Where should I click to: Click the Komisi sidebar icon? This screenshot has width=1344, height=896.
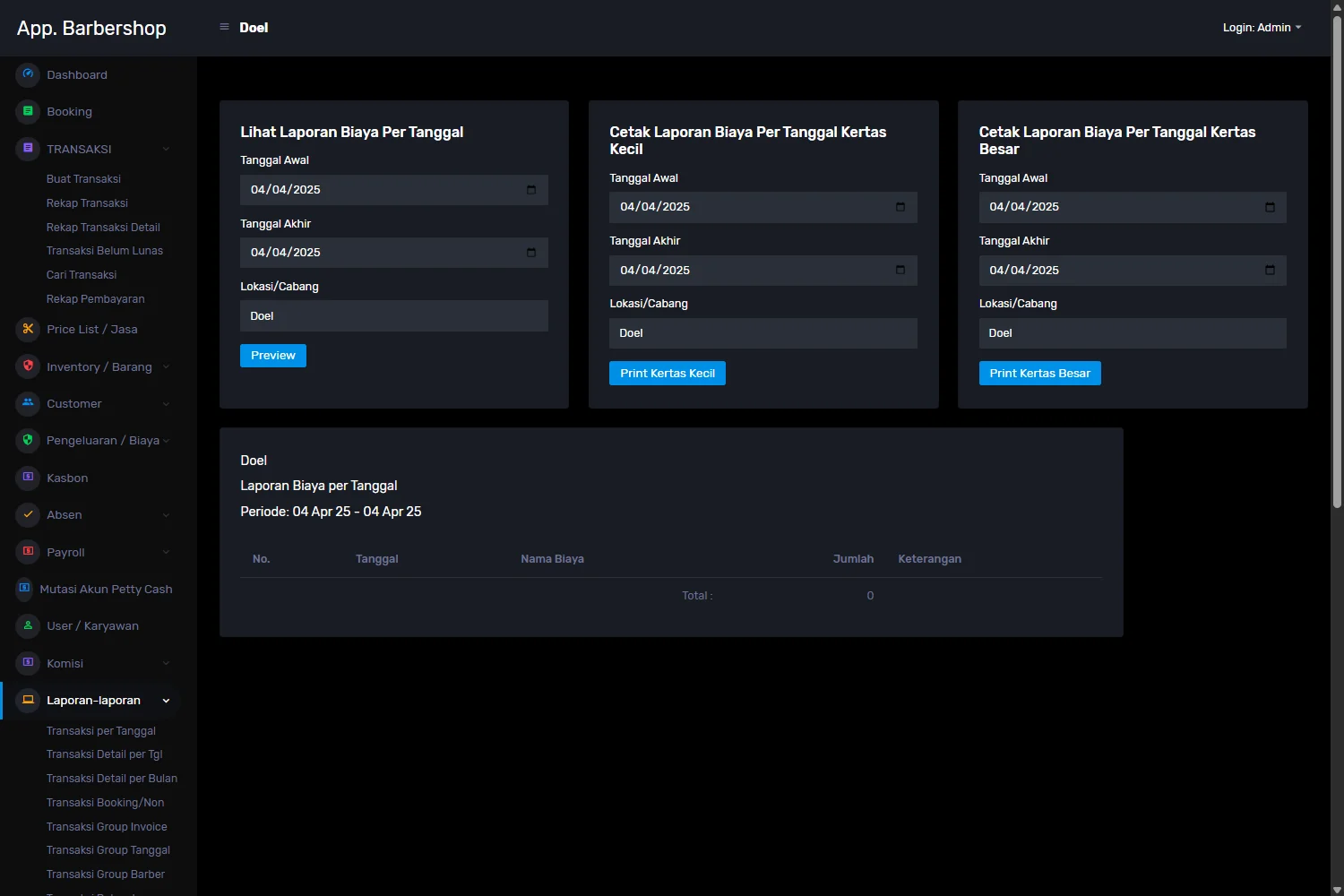pos(28,663)
